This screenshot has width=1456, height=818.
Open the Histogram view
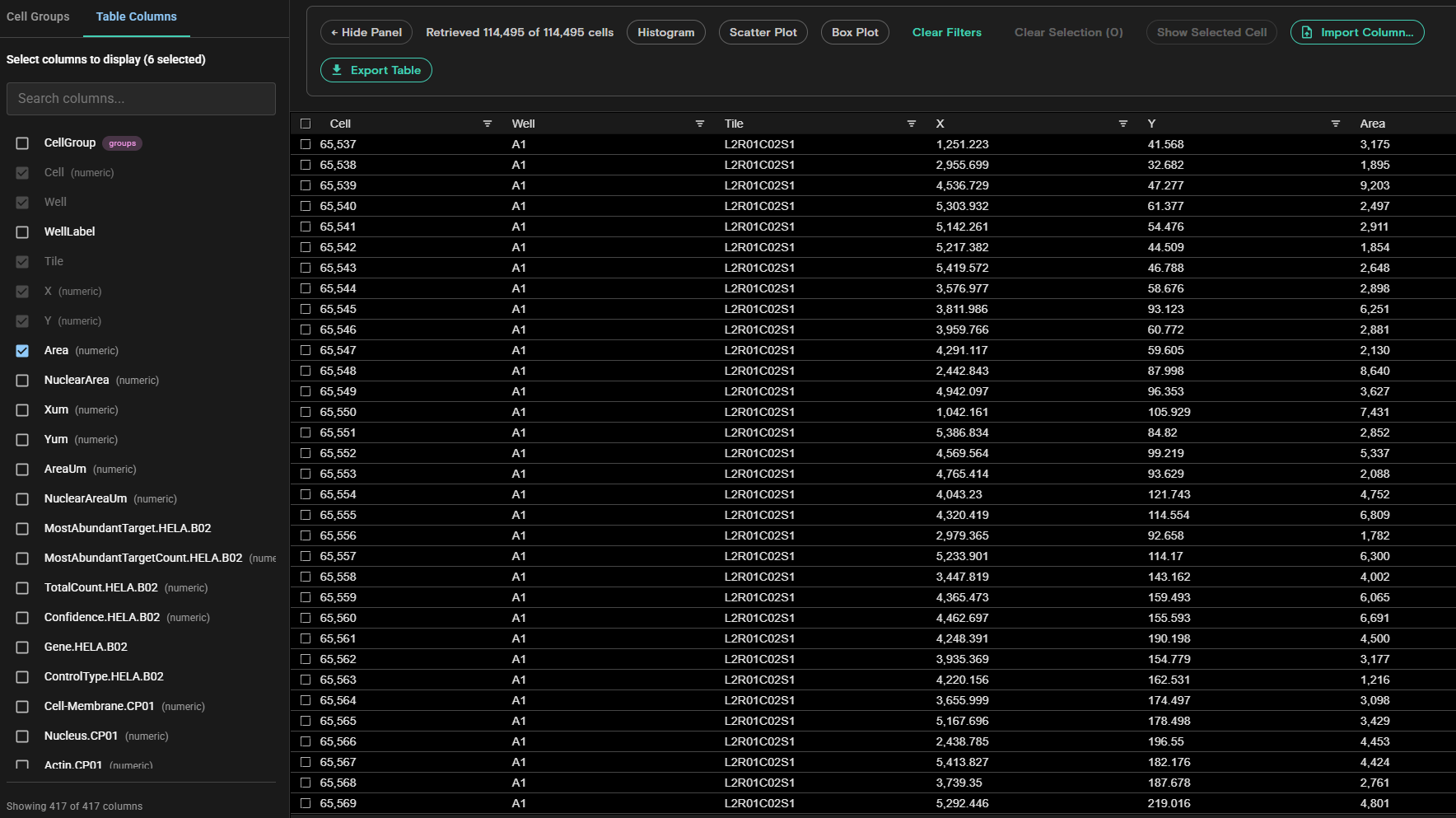point(665,32)
